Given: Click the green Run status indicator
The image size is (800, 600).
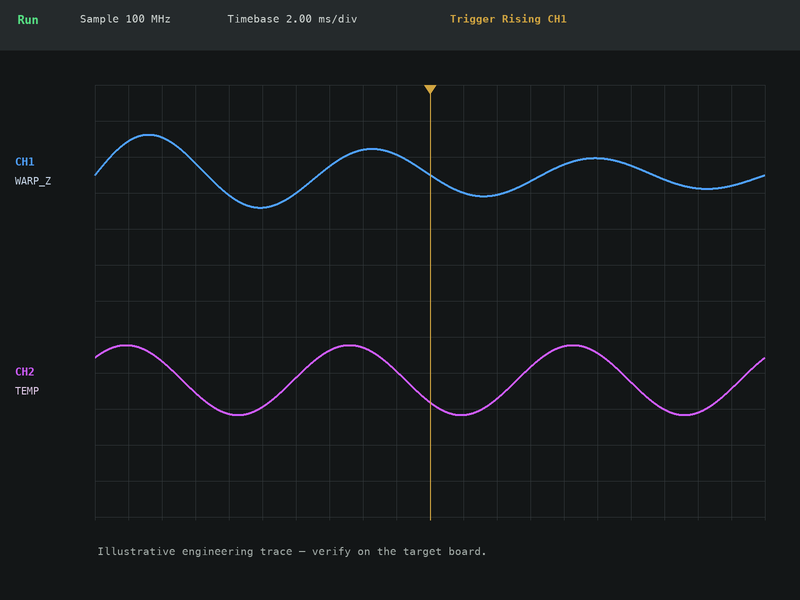Looking at the screenshot, I should [x=28, y=20].
